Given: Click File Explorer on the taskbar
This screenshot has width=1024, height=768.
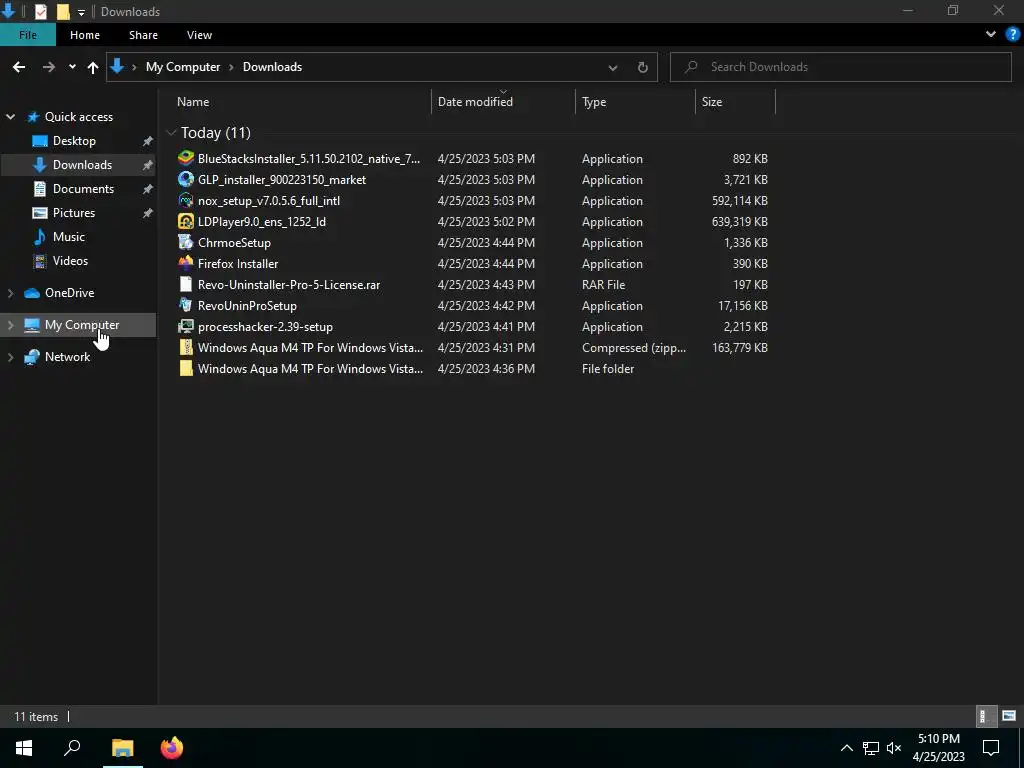Looking at the screenshot, I should (122, 748).
